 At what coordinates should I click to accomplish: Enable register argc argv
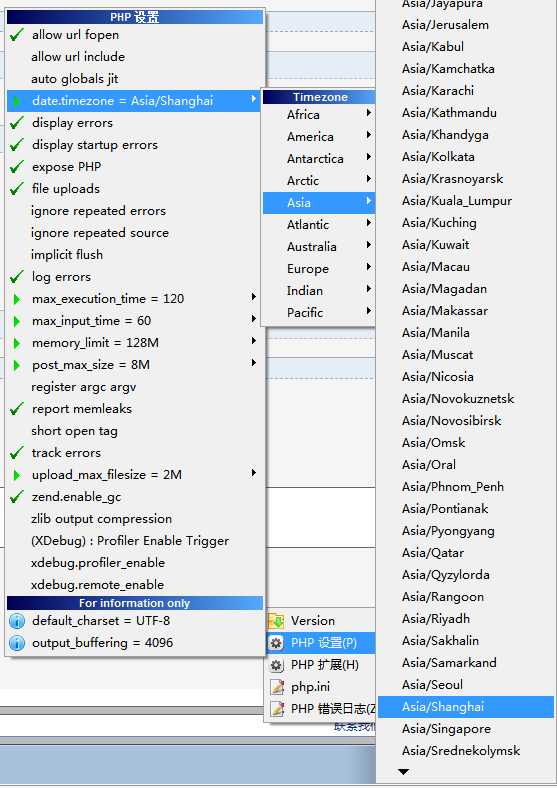tap(135, 387)
